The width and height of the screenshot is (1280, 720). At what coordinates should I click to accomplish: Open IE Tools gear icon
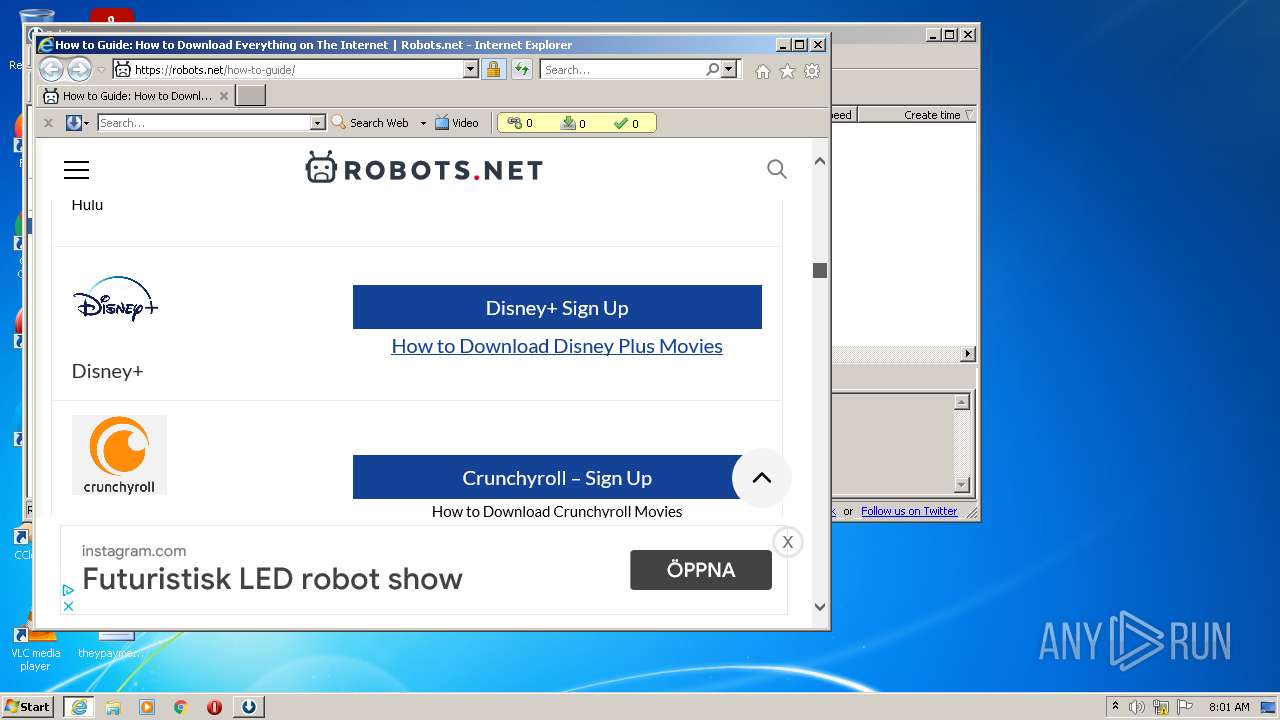click(812, 71)
